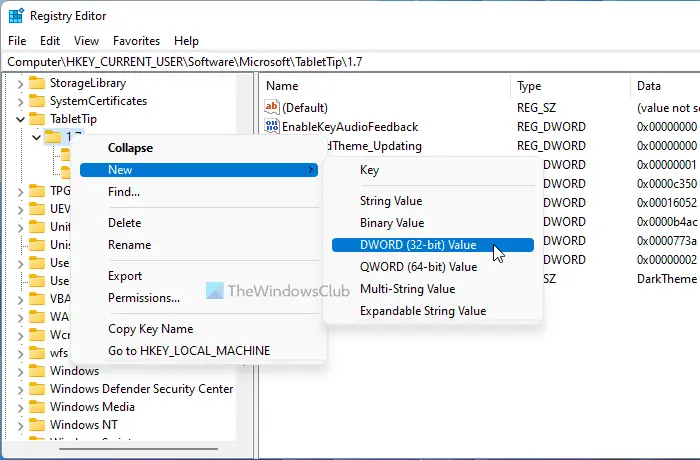Collapse the TabletTip key
The image size is (700, 460).
(x=20, y=119)
